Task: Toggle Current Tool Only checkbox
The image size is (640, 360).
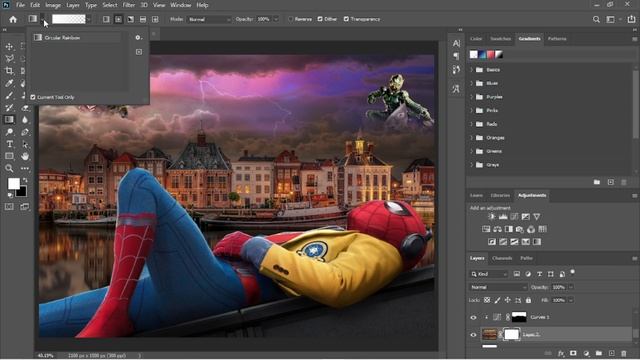Action: click(x=33, y=97)
